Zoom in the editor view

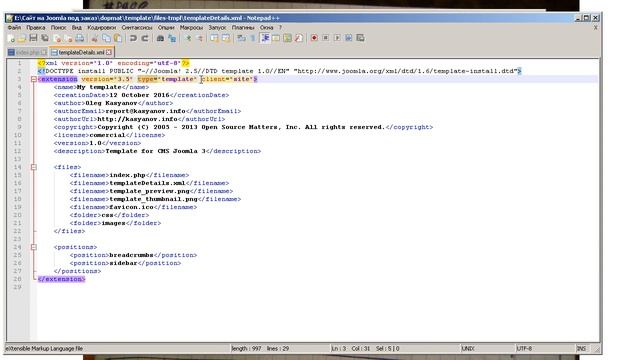188,38
